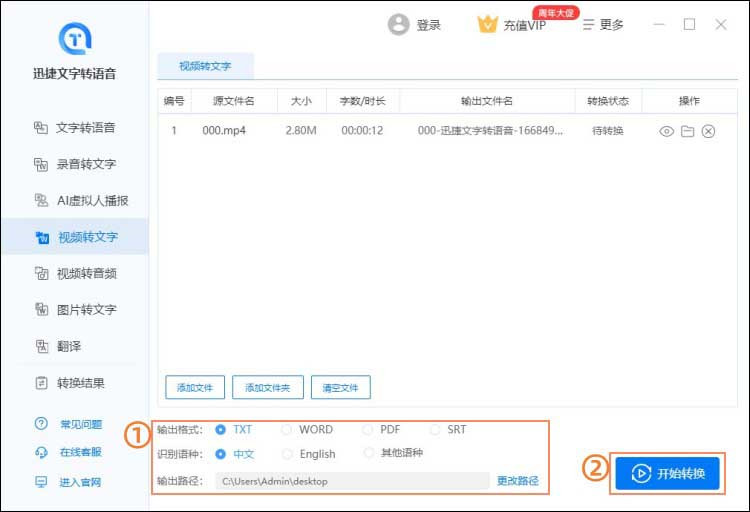Click the 转换状态 column header
The image size is (750, 512).
(x=608, y=101)
